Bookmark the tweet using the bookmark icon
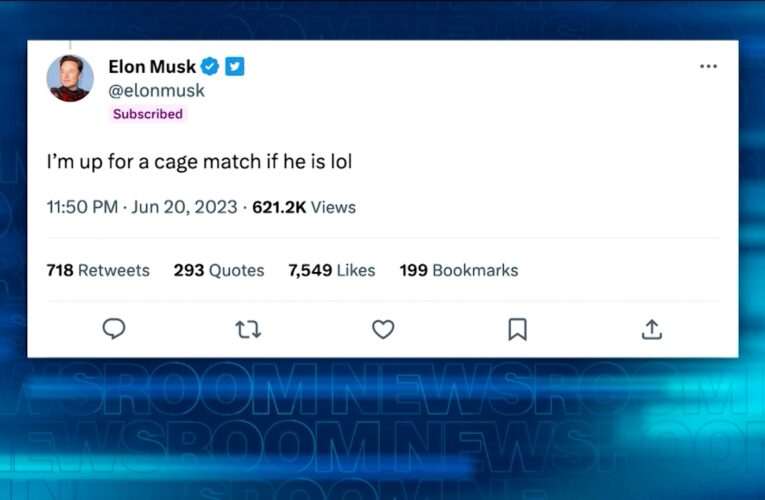Image resolution: width=765 pixels, height=500 pixels. click(517, 329)
